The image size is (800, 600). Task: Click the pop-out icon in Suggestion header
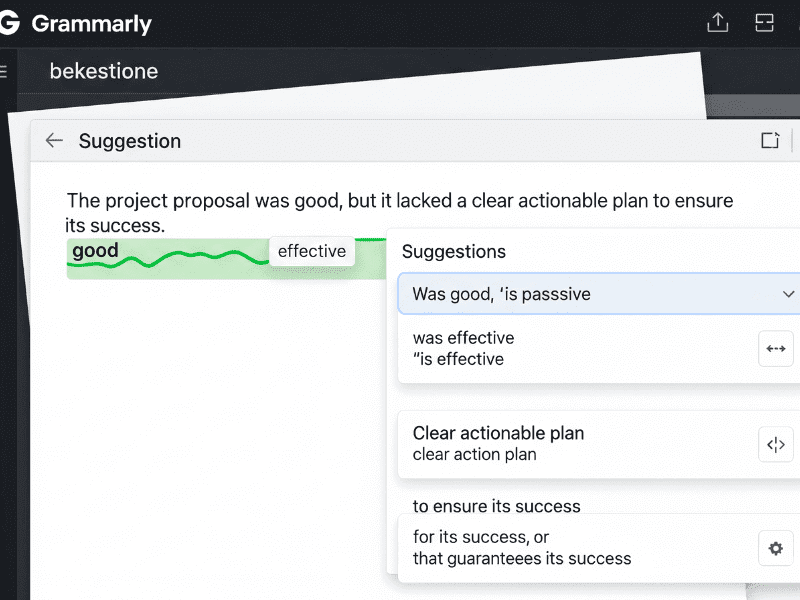pyautogui.click(x=770, y=140)
